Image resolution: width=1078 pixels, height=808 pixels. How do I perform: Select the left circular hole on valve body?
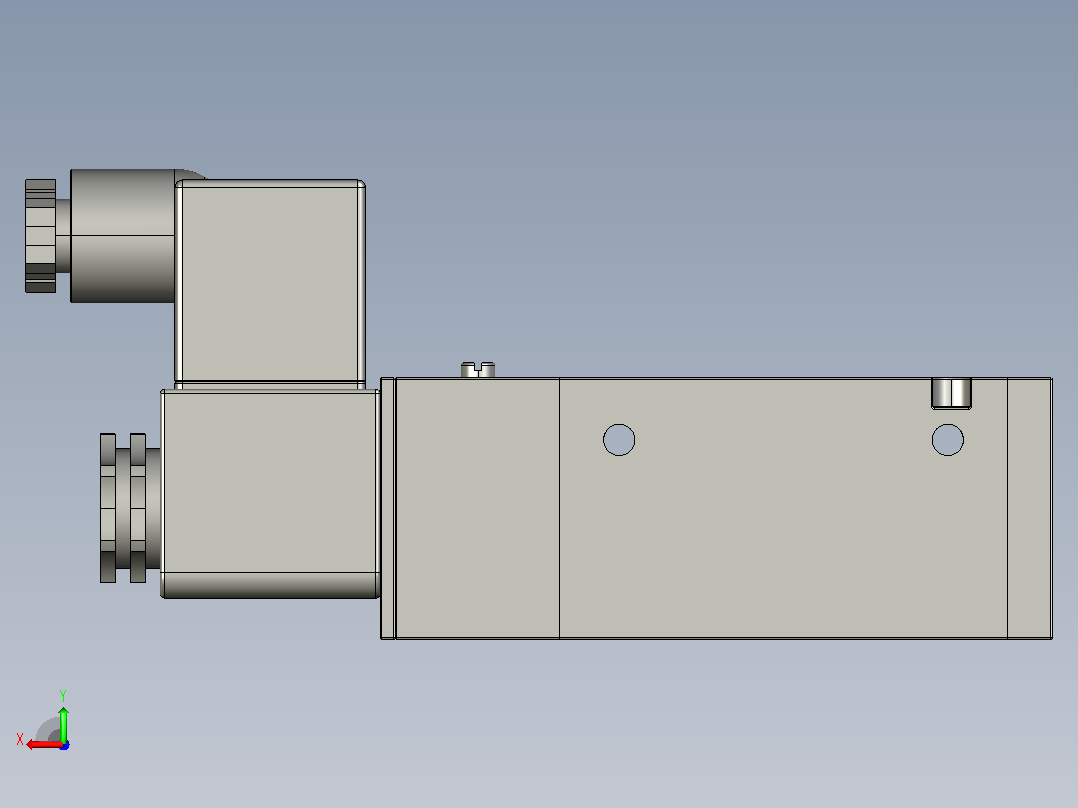[x=619, y=439]
